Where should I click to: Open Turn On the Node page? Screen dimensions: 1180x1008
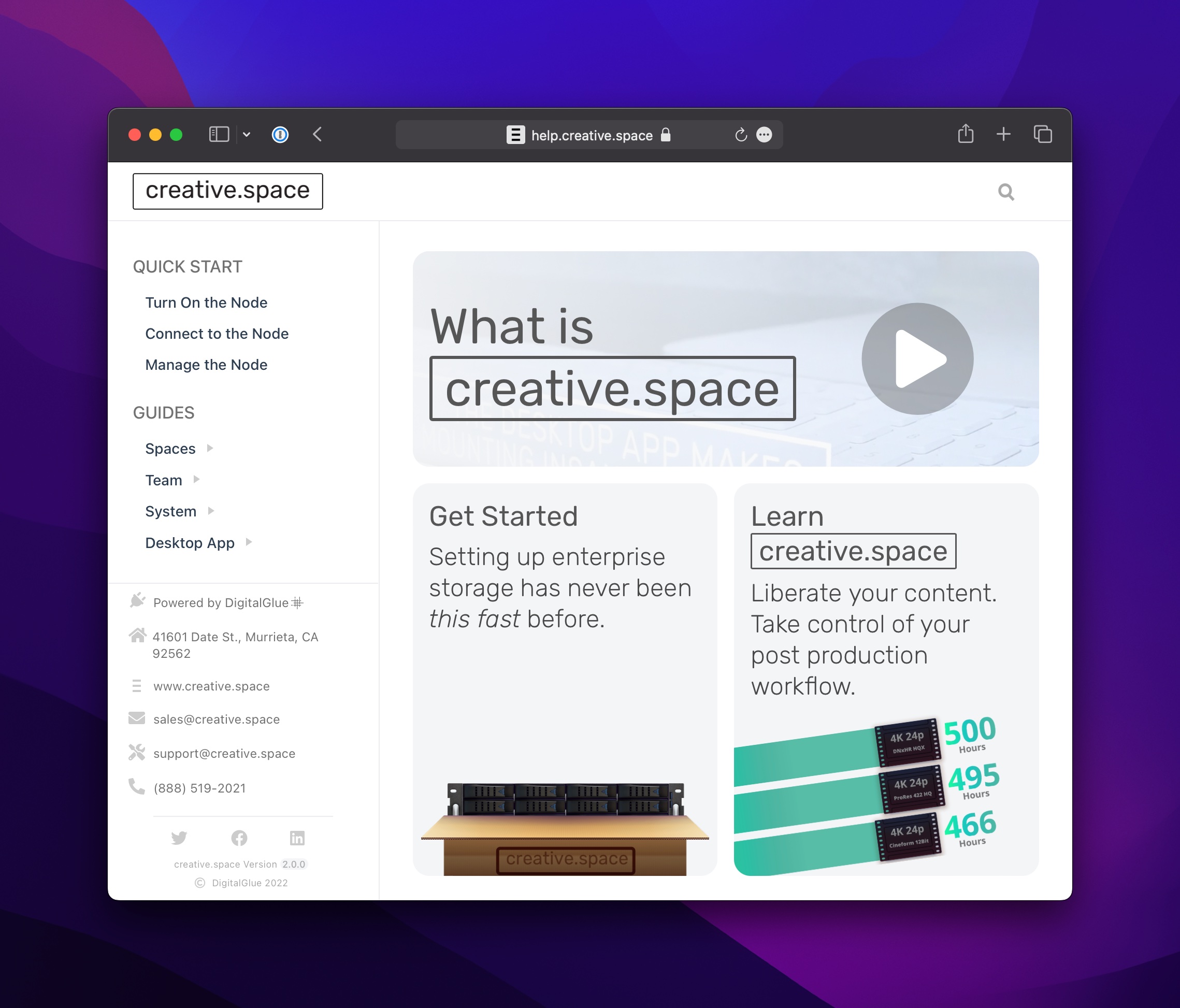pyautogui.click(x=206, y=303)
